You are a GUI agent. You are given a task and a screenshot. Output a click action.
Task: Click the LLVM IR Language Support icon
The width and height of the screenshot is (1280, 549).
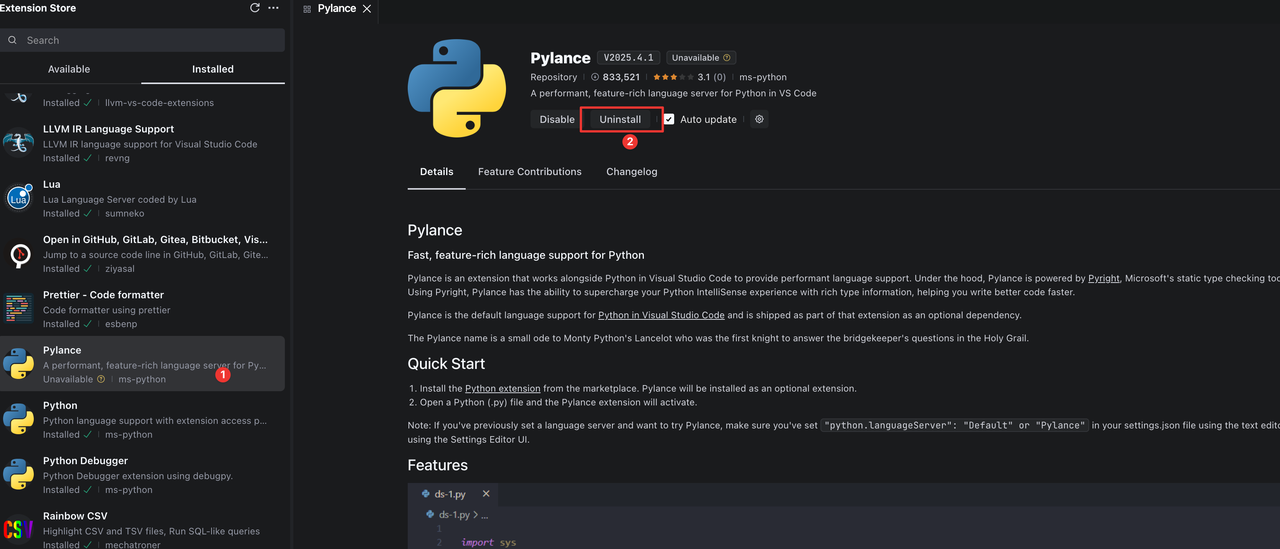[18, 143]
